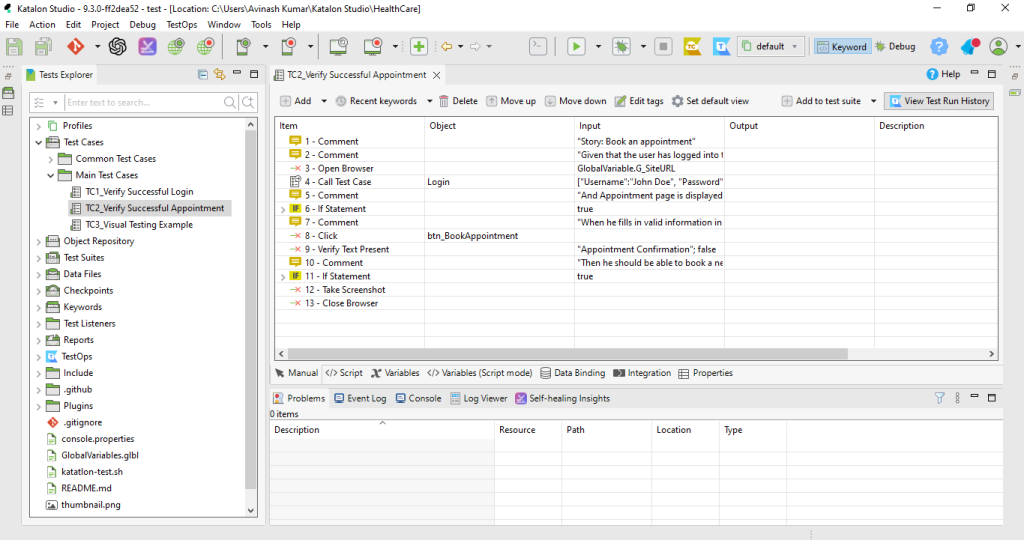Click the back navigation arrow icon
The width and height of the screenshot is (1024, 540).
click(447, 46)
